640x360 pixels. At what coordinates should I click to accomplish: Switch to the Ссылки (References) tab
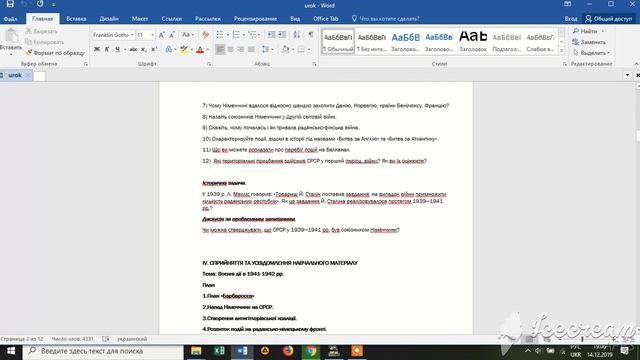(171, 19)
